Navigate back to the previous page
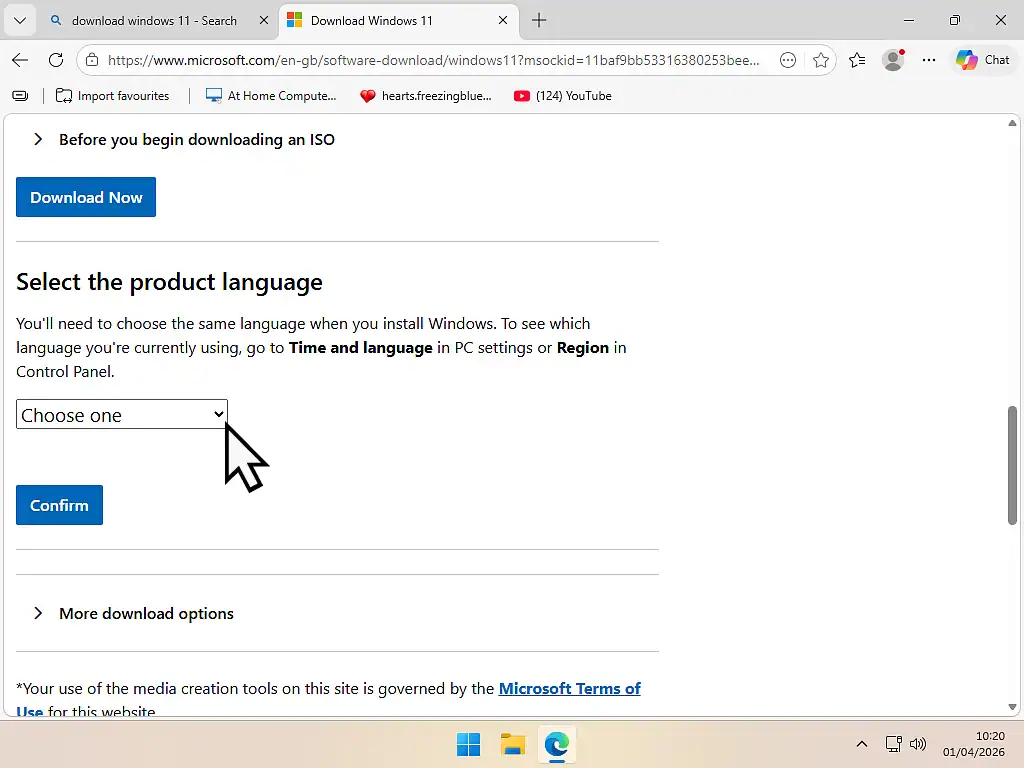Image resolution: width=1024 pixels, height=768 pixels. (x=20, y=60)
